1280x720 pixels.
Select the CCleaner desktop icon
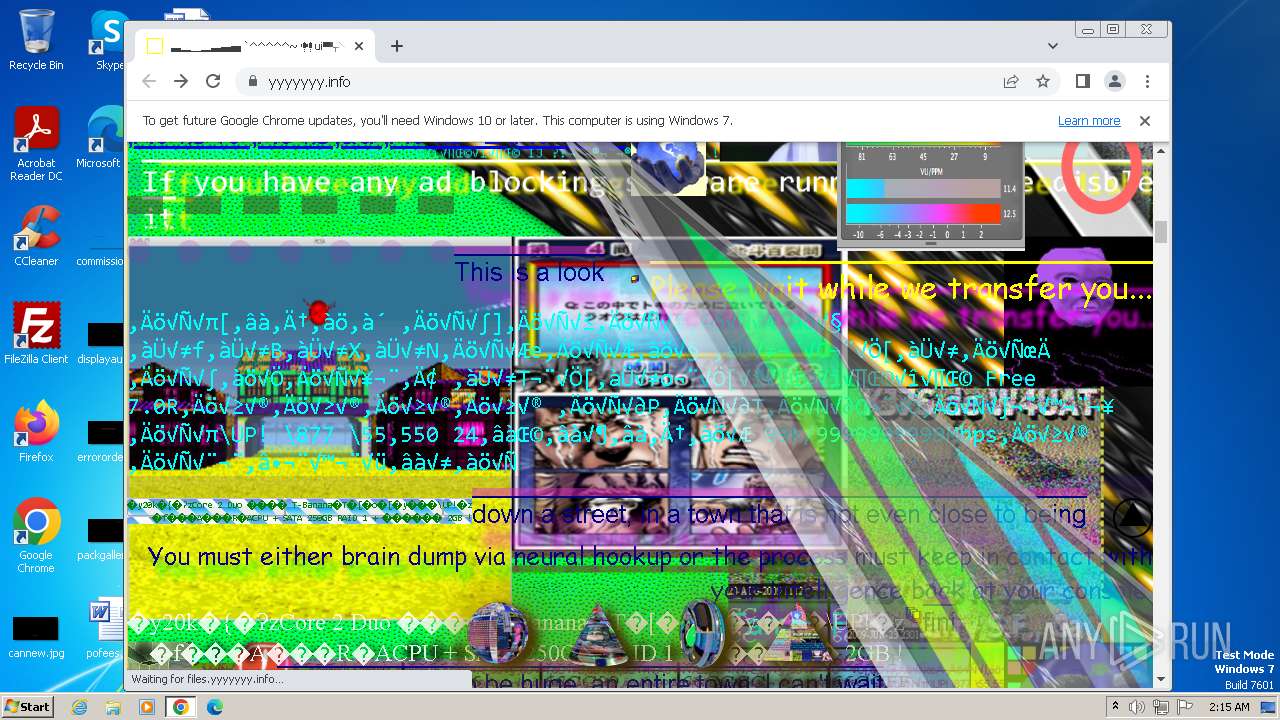click(36, 235)
